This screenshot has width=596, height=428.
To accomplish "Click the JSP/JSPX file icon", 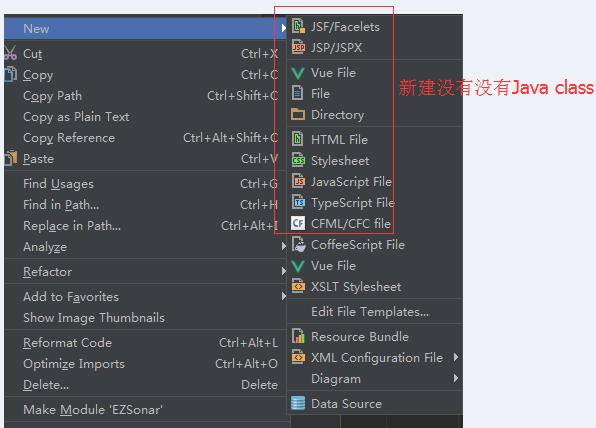I will click(298, 48).
